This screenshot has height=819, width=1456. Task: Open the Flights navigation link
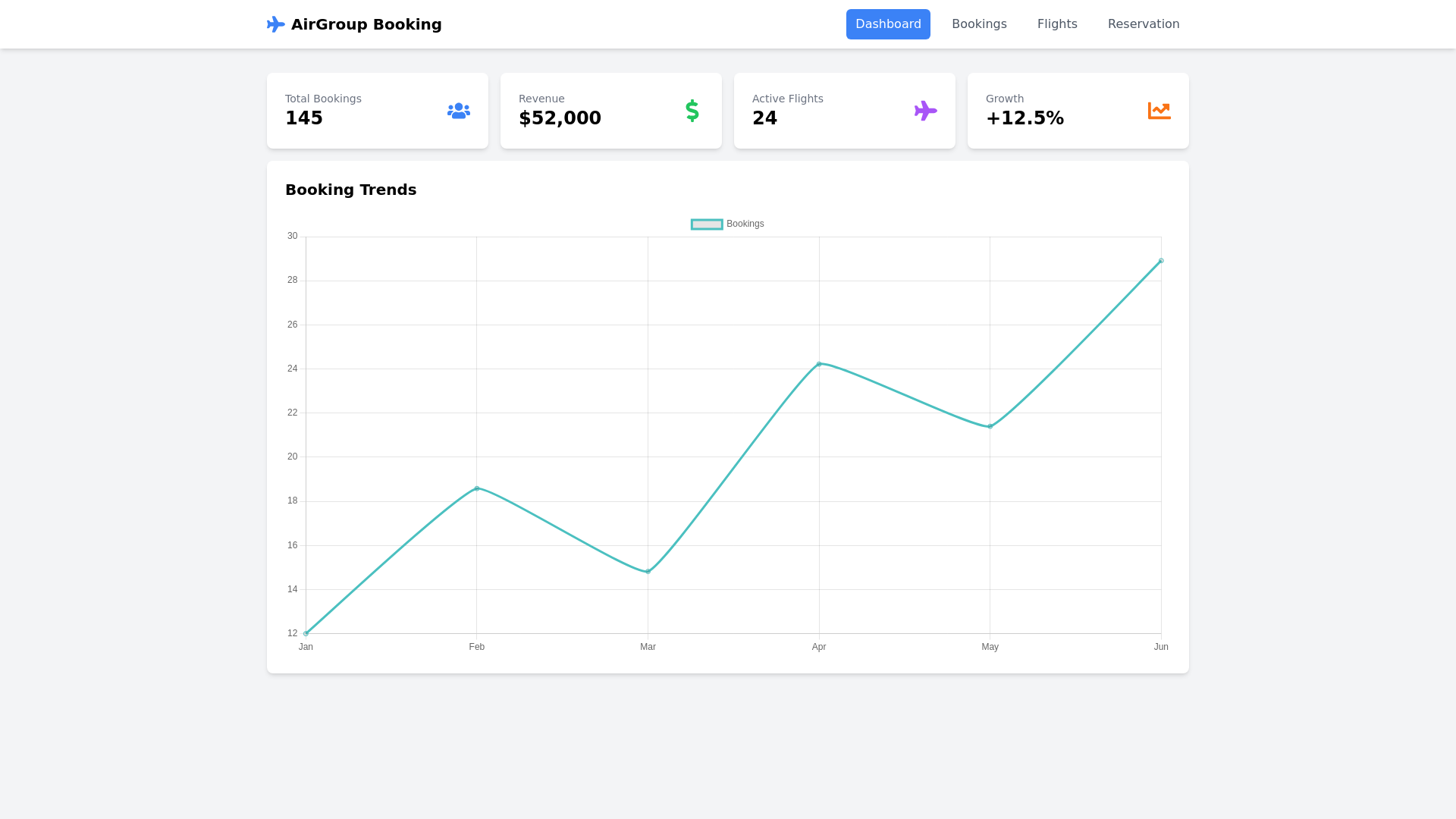(x=1057, y=24)
